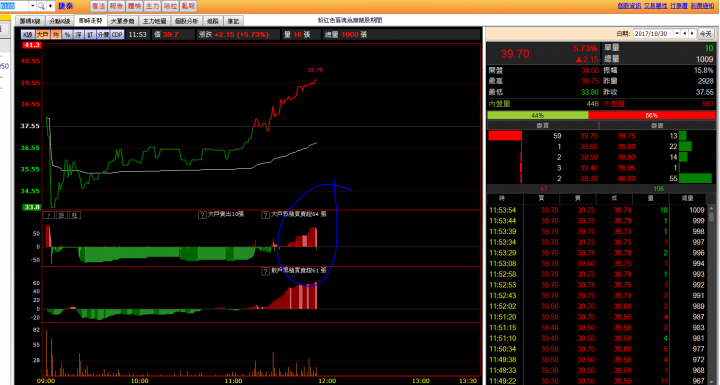This screenshot has width=720, height=385.
Task: Click the red bid volume bar for 59
Action: (x=505, y=136)
